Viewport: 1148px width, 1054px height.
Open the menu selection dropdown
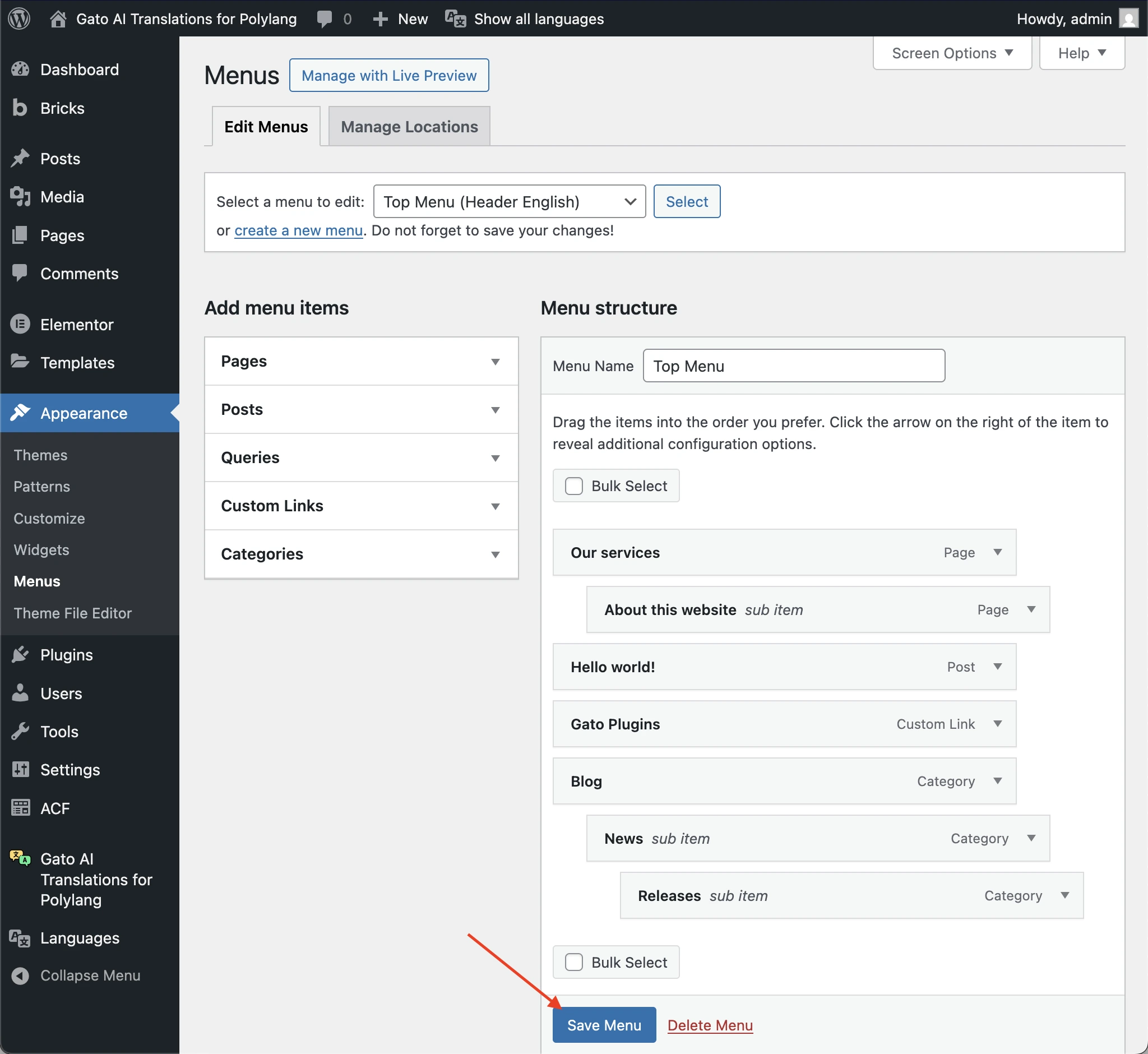click(509, 201)
